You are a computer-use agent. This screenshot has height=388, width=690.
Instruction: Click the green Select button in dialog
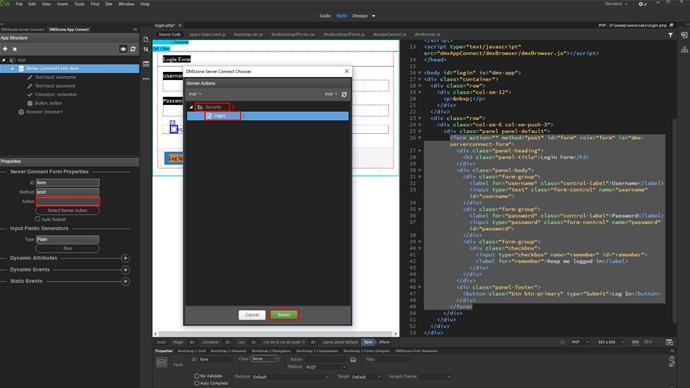click(284, 315)
